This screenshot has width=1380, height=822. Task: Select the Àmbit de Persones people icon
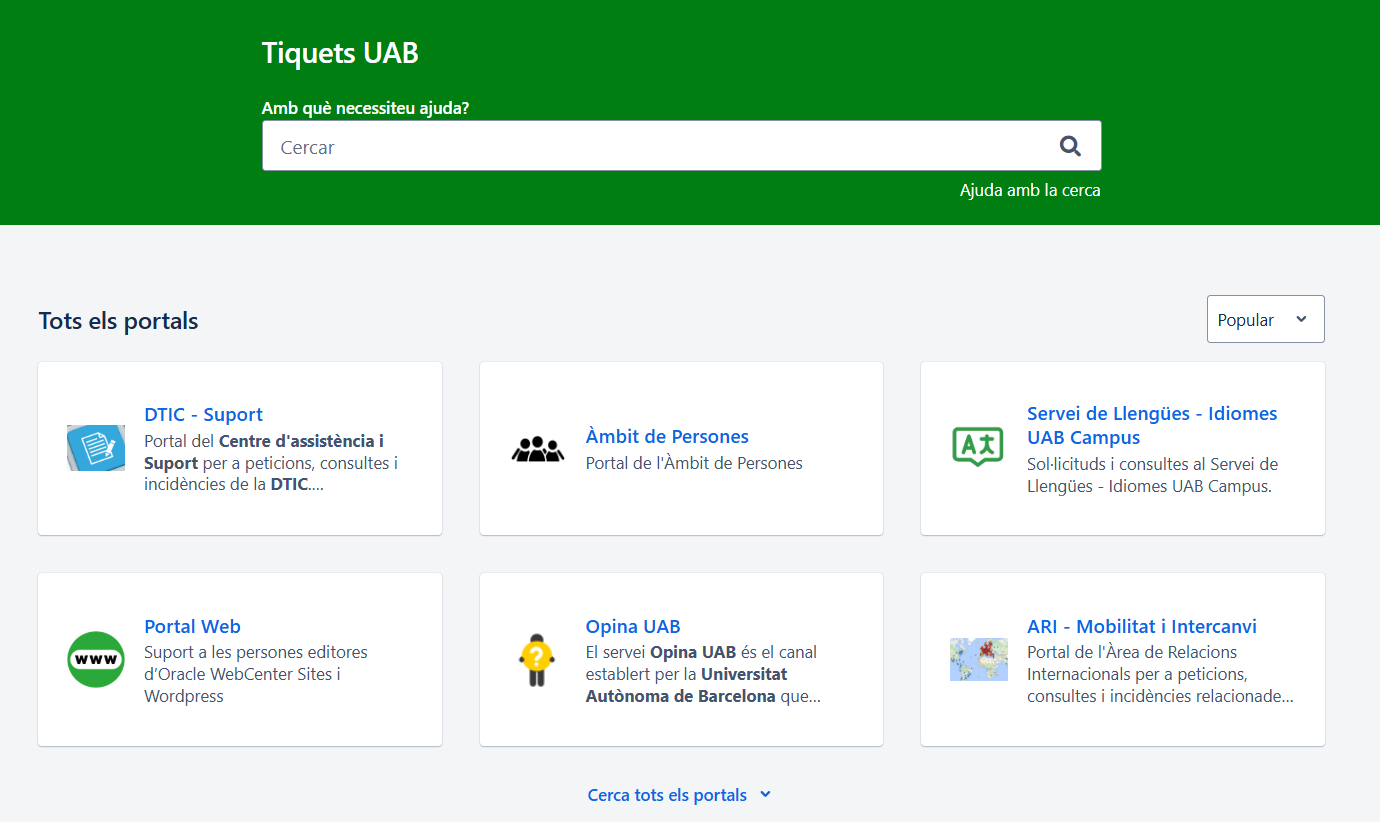coord(538,449)
